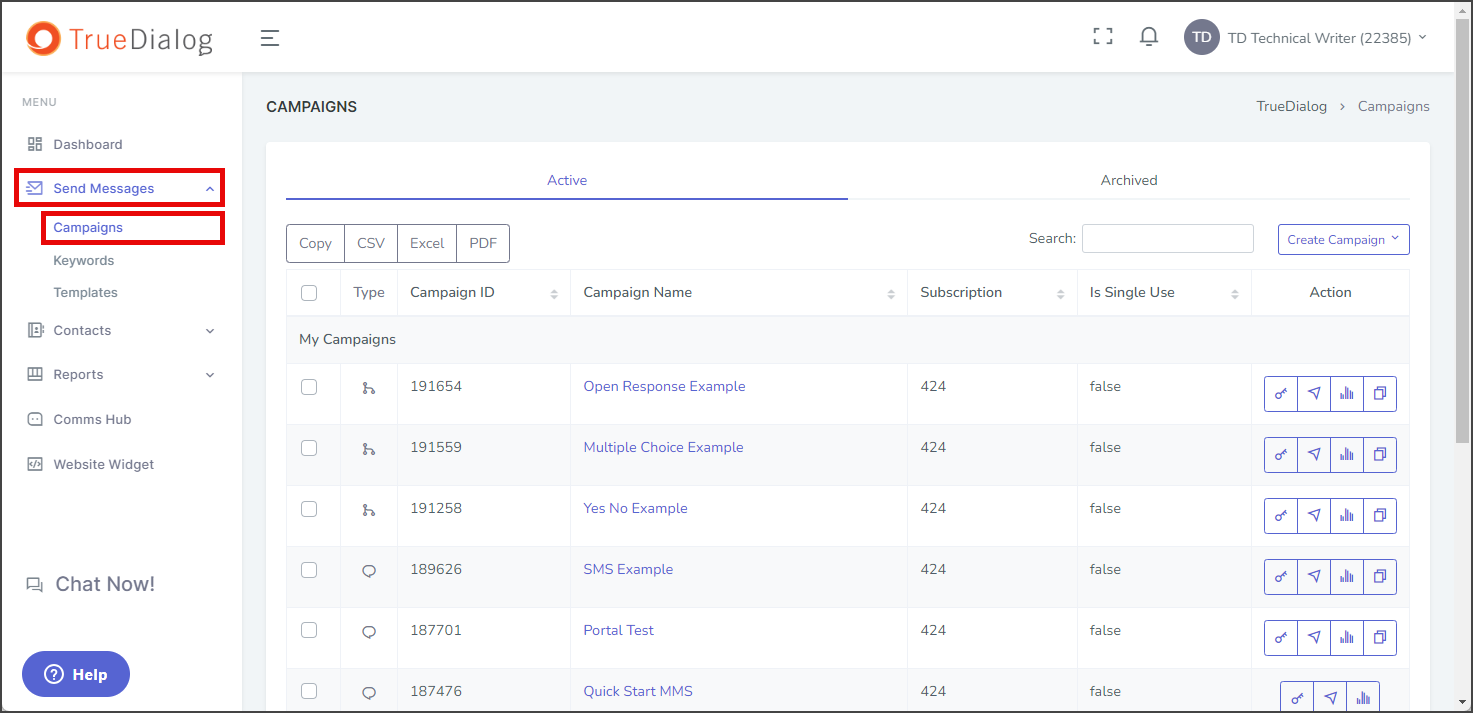Expand the Reports menu

120,374
